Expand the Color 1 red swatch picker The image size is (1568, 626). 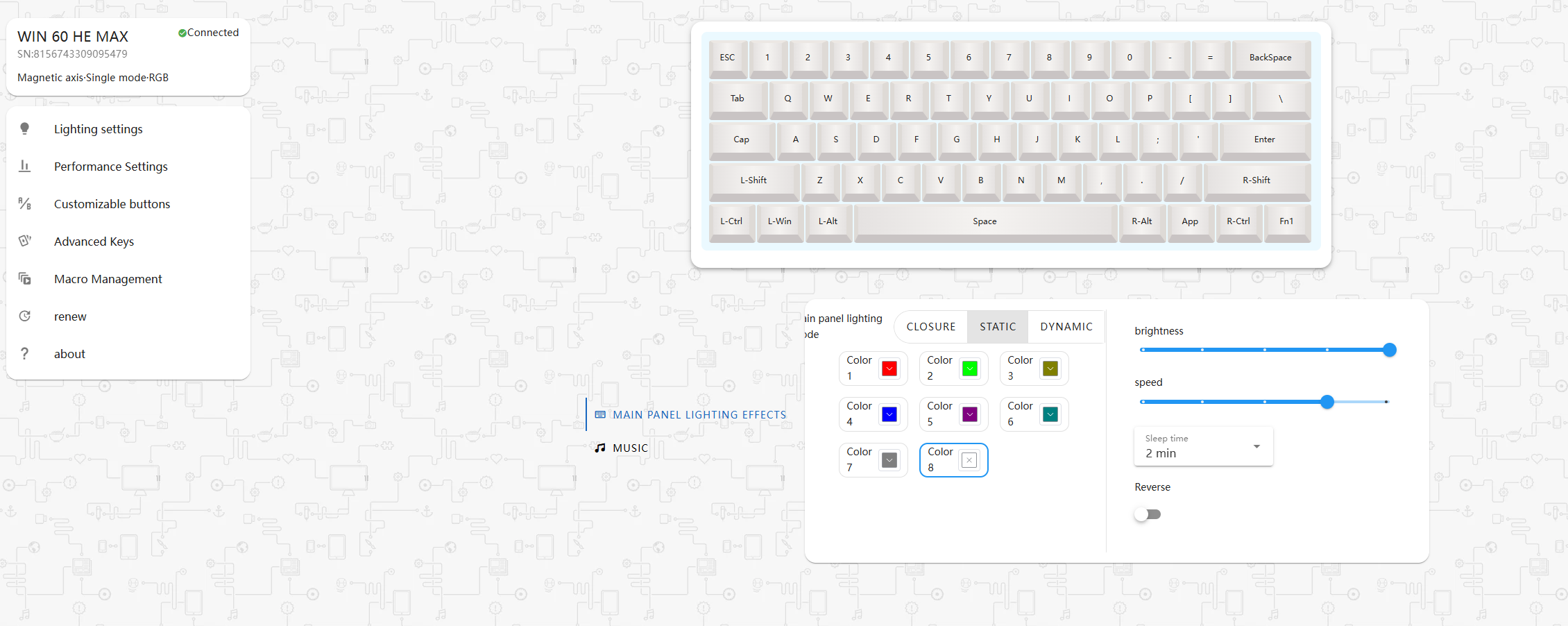889,369
